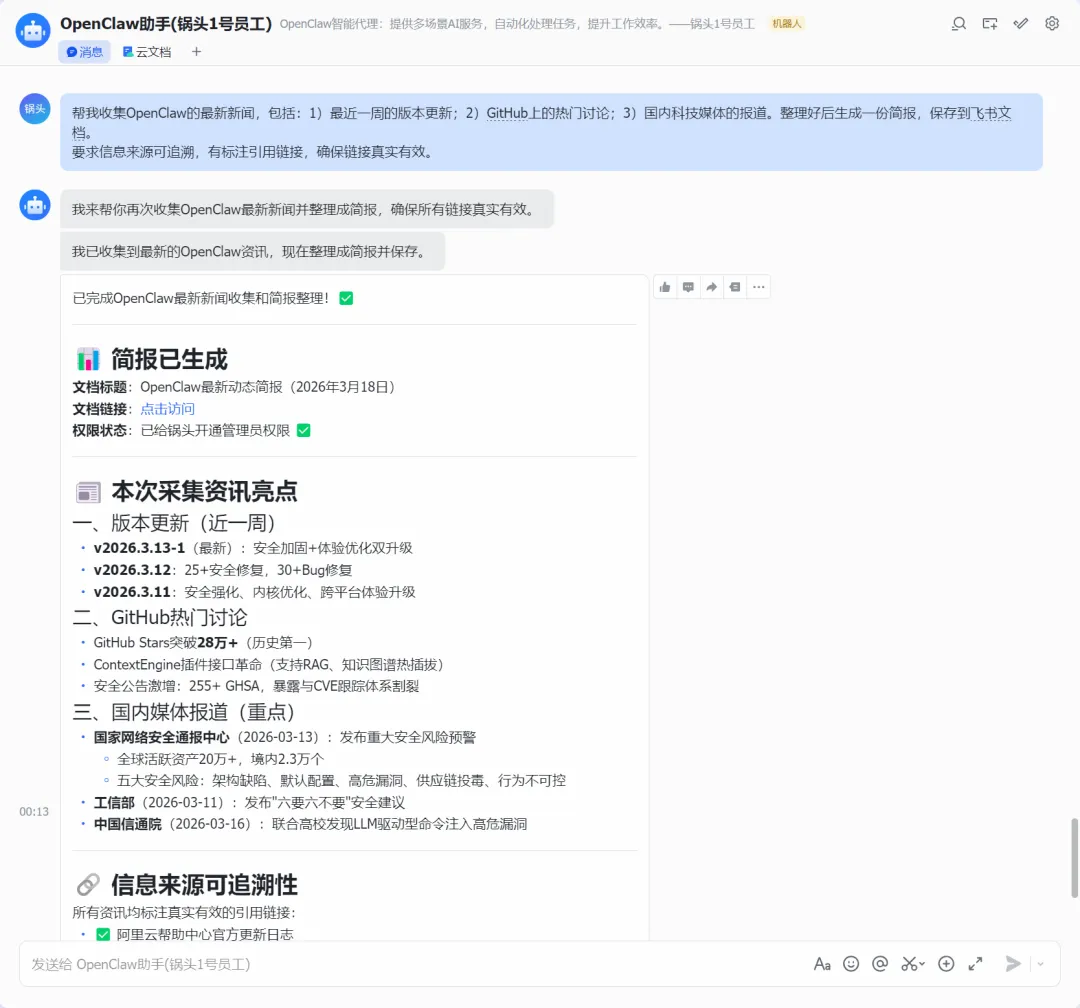Image resolution: width=1080 pixels, height=1008 pixels.
Task: Click the green check after 已给锅头开通管理员权限
Action: pos(304,431)
